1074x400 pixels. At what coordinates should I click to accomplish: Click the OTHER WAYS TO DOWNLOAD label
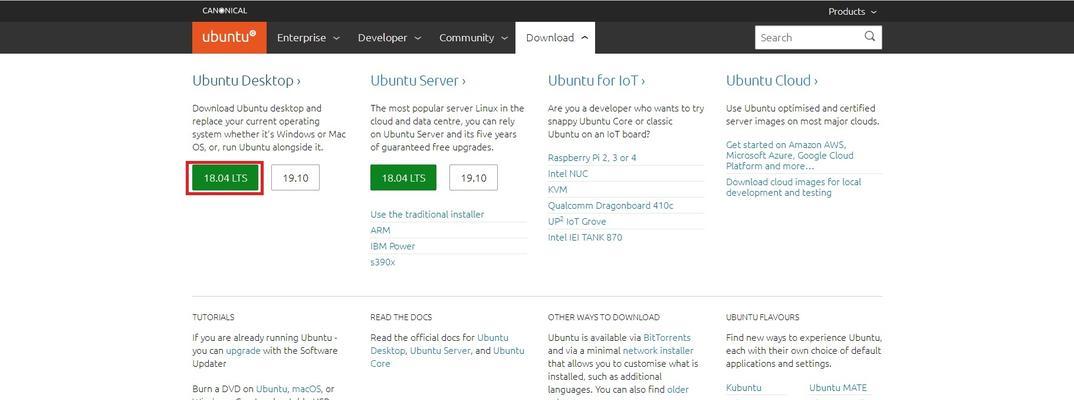[603, 317]
